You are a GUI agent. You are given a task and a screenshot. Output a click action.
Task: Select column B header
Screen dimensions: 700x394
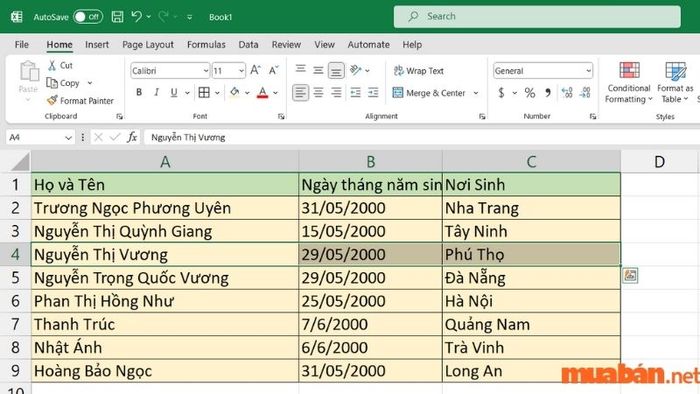click(x=371, y=162)
